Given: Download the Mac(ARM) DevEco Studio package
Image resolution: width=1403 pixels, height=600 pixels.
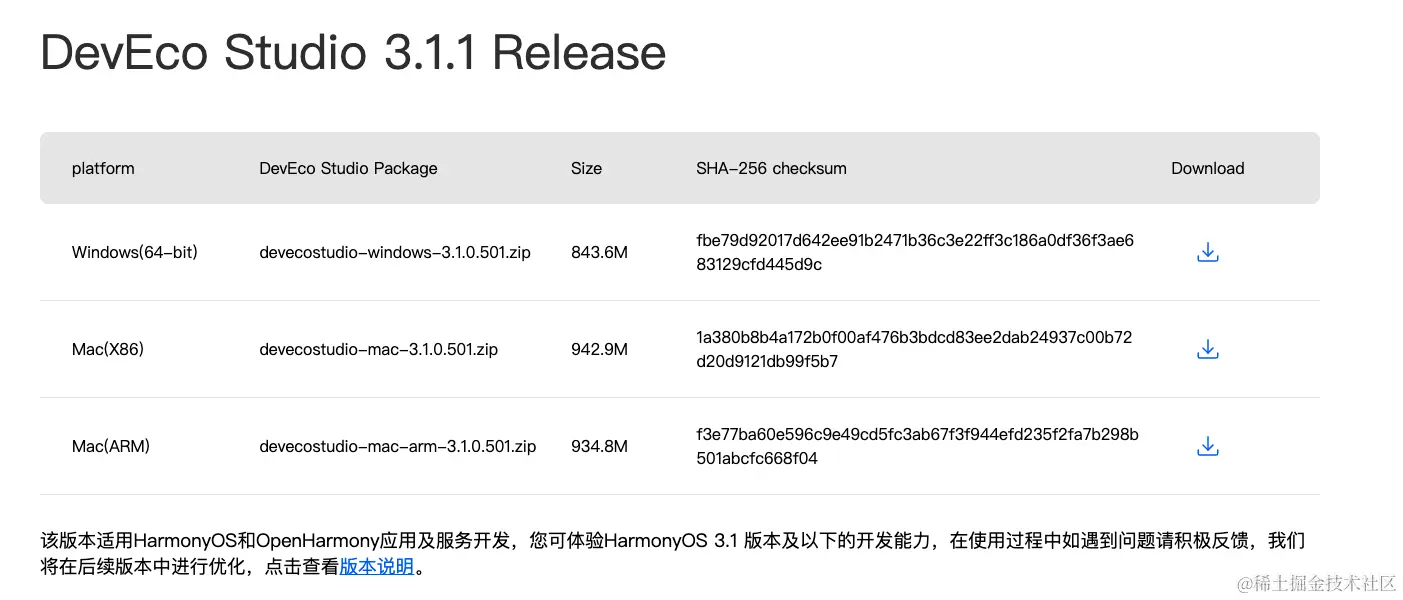Looking at the screenshot, I should click(1207, 446).
